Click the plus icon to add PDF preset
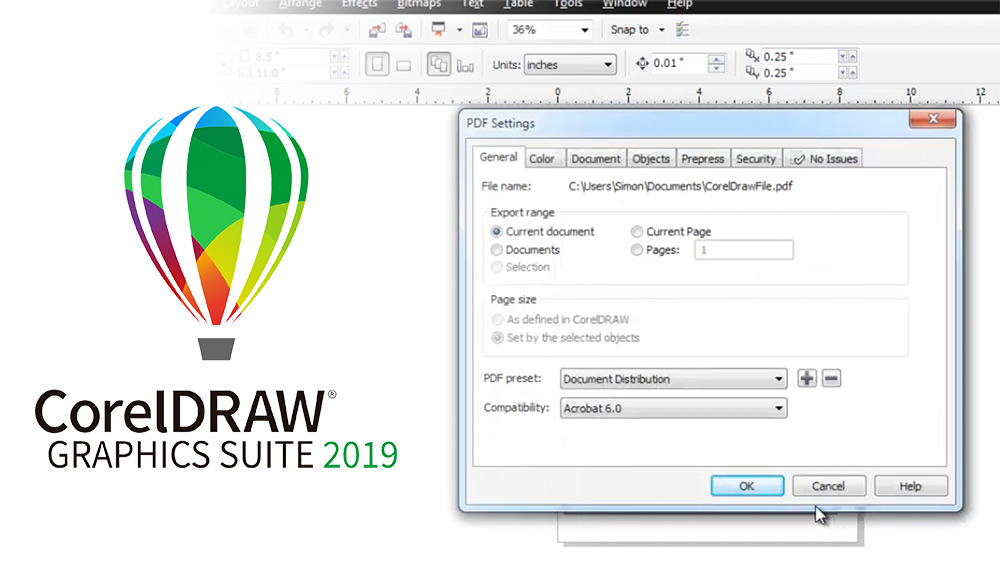The width and height of the screenshot is (1000, 573). tap(807, 378)
